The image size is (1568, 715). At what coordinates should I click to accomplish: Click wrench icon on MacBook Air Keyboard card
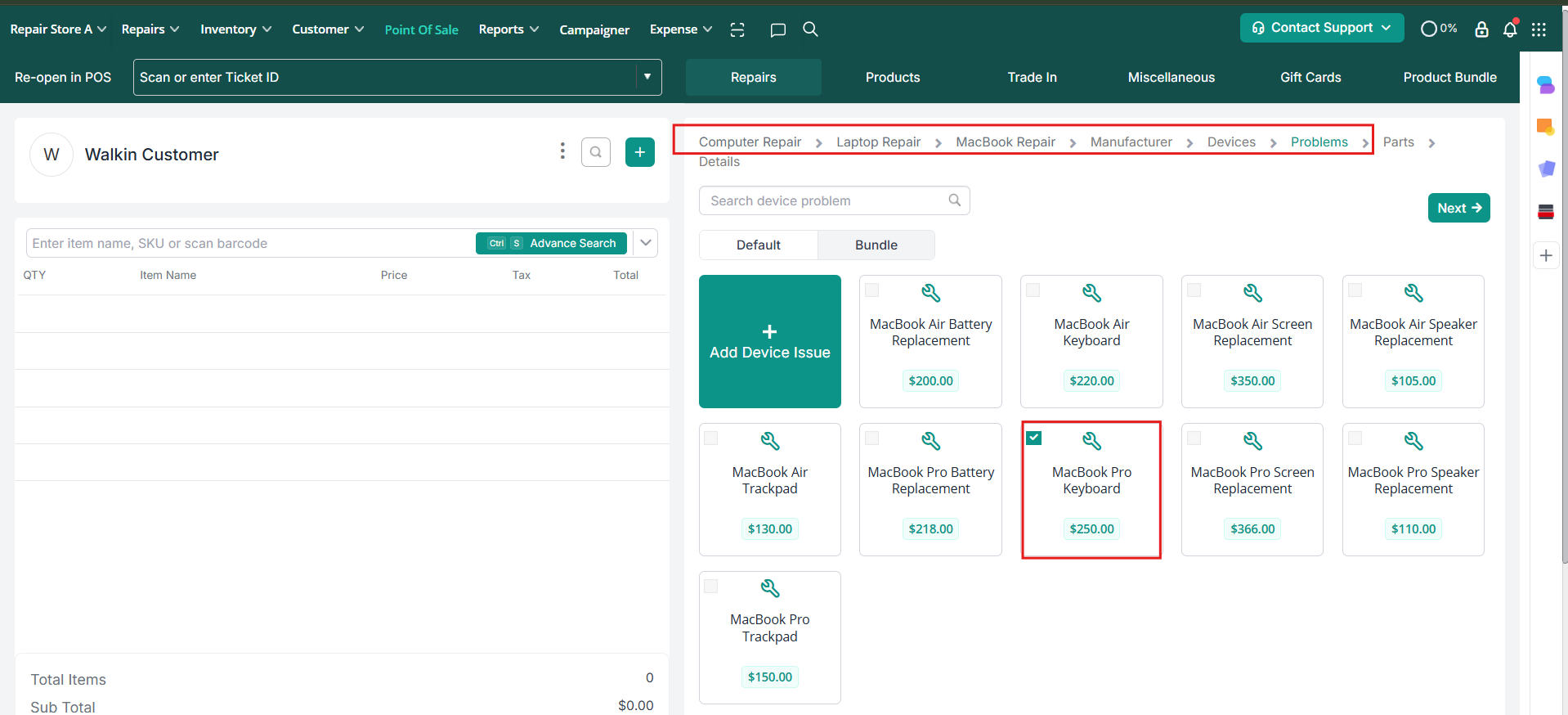click(x=1091, y=293)
